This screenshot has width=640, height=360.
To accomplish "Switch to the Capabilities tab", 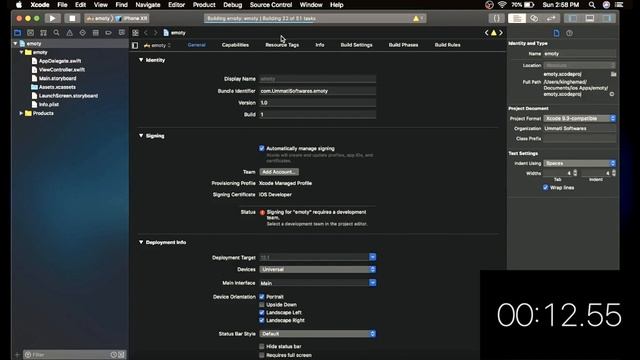I will pos(235,45).
